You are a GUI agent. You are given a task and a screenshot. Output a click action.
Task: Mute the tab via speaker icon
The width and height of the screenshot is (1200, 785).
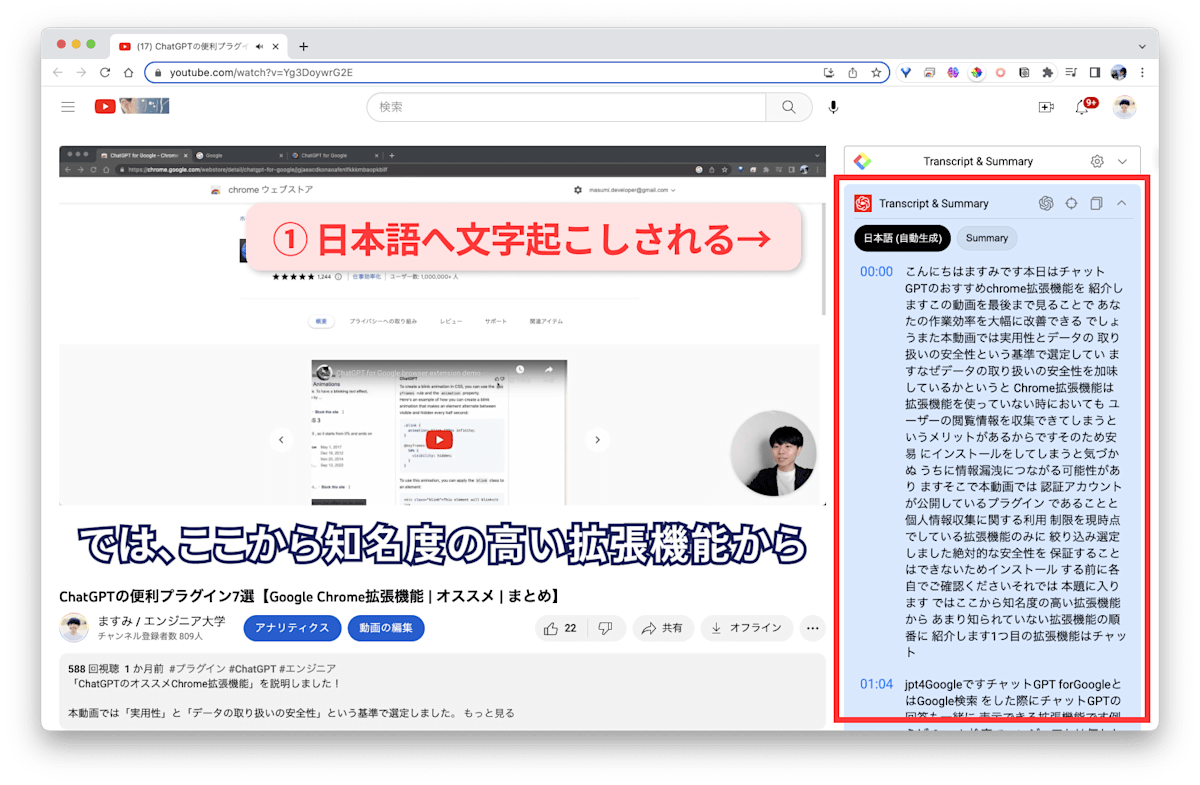click(260, 46)
